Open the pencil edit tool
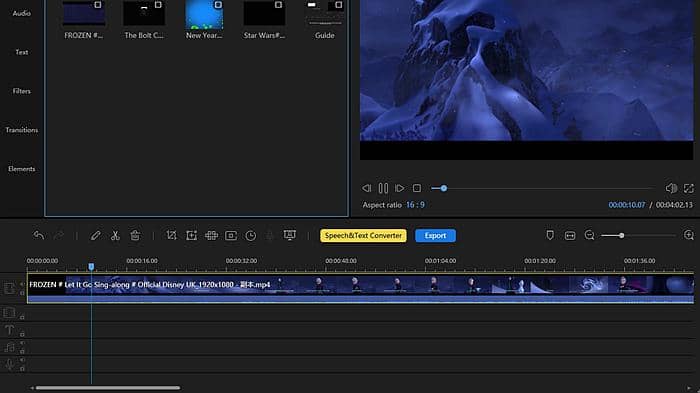 pos(95,235)
